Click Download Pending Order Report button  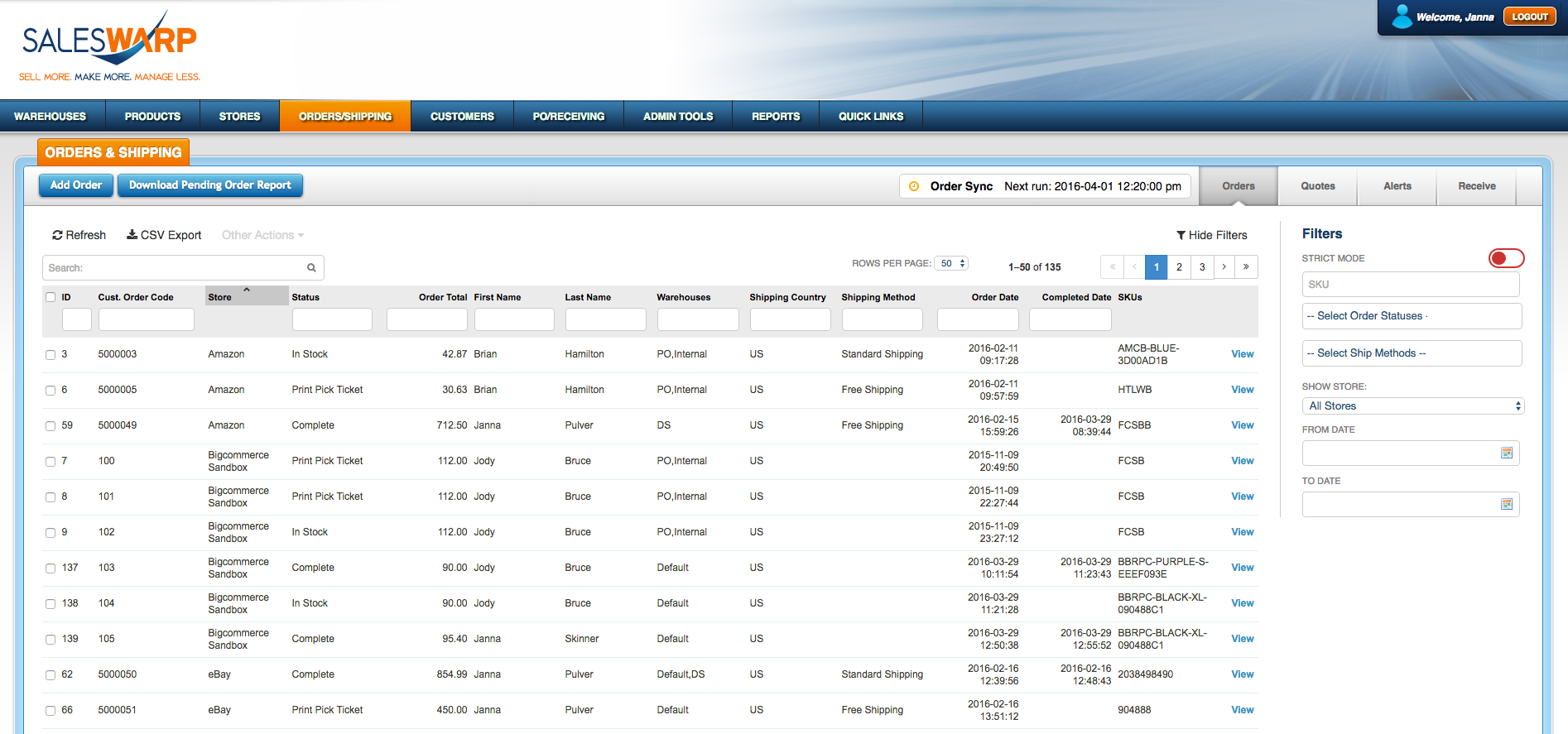coord(210,185)
